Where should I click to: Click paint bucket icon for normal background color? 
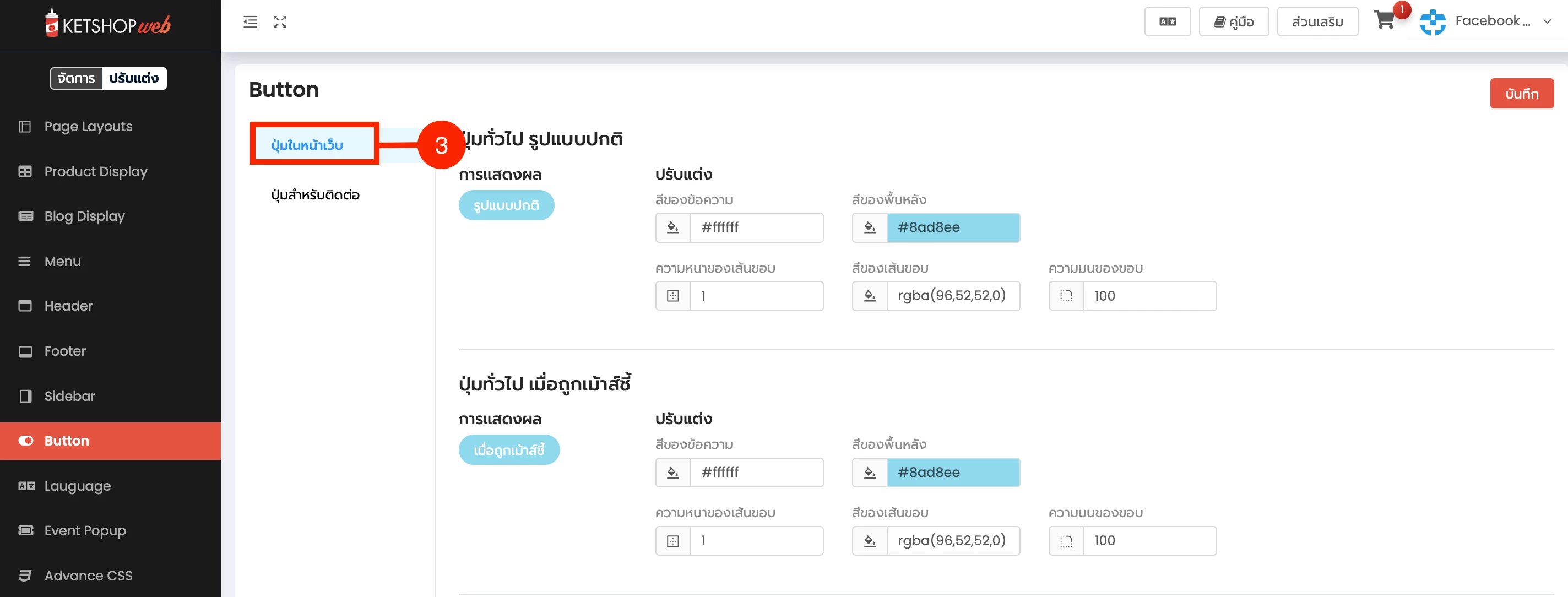(869, 227)
